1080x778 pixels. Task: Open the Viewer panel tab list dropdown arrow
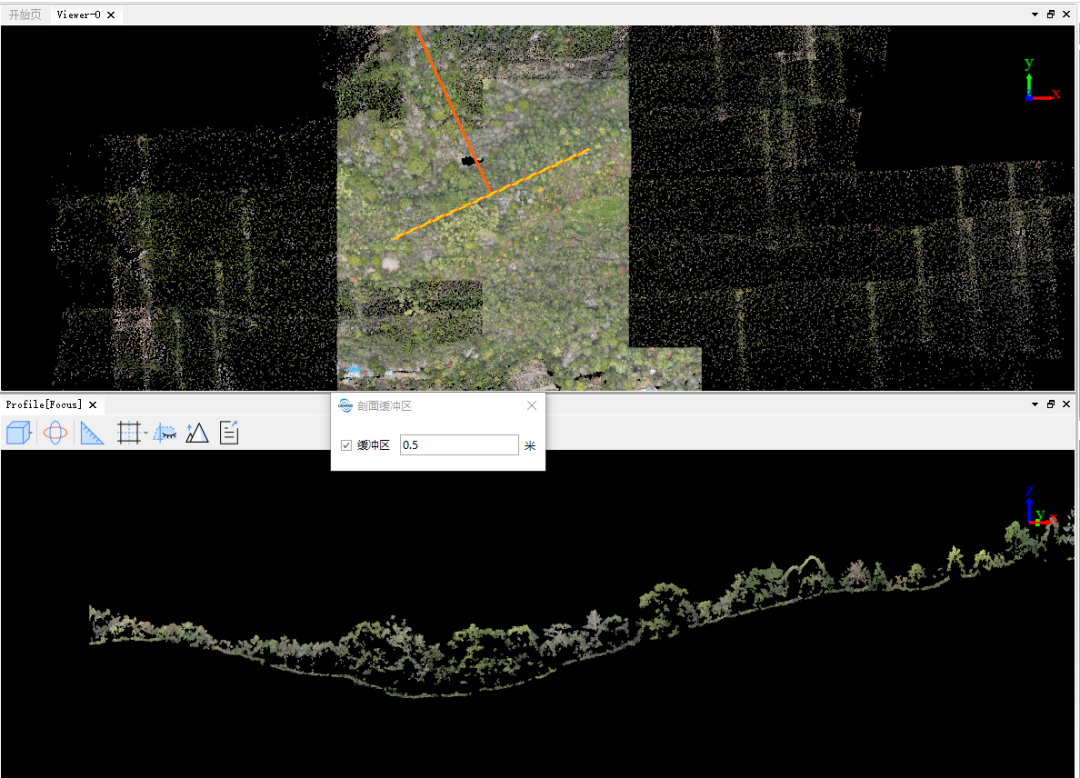(1035, 14)
